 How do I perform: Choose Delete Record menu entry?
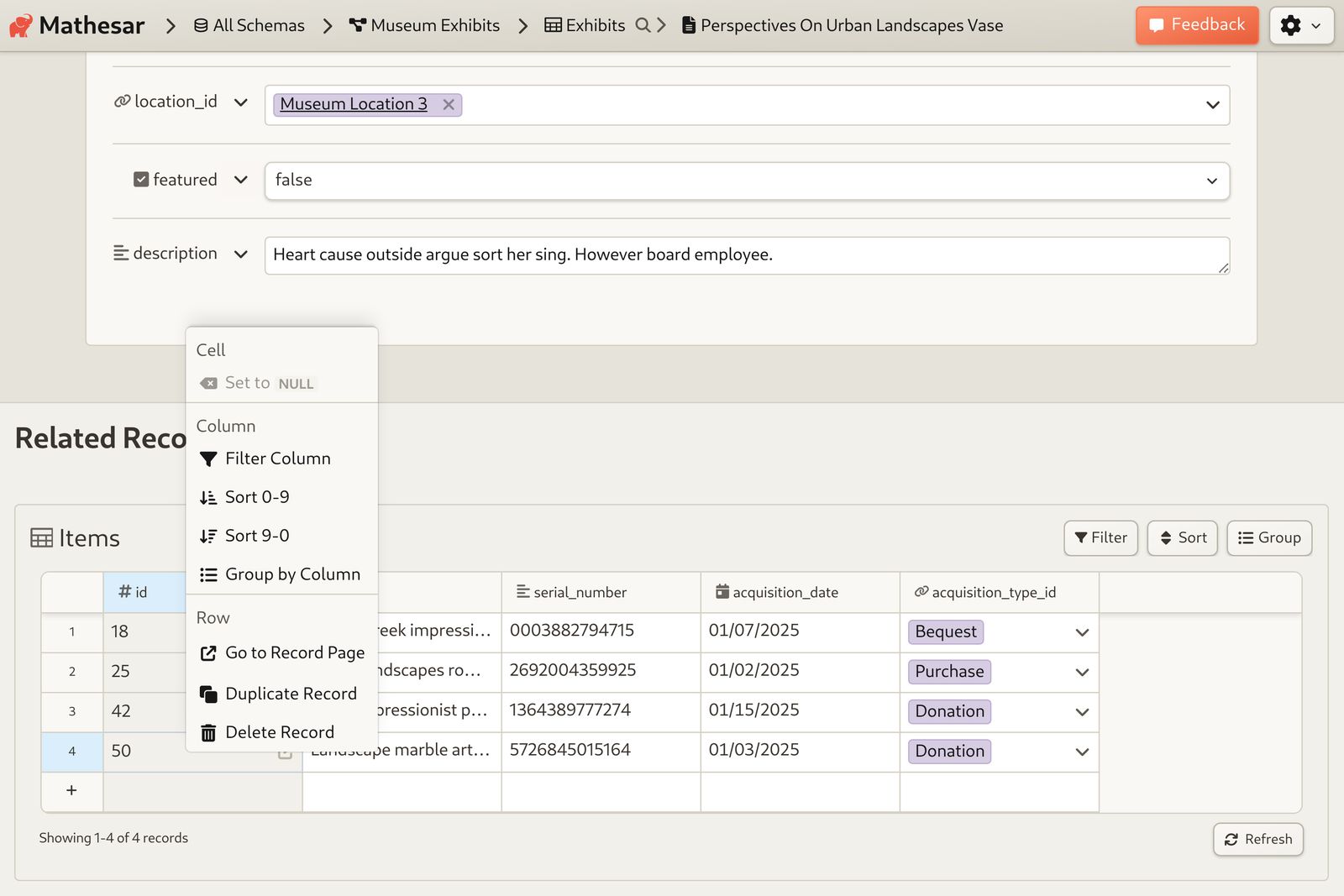[x=281, y=732]
